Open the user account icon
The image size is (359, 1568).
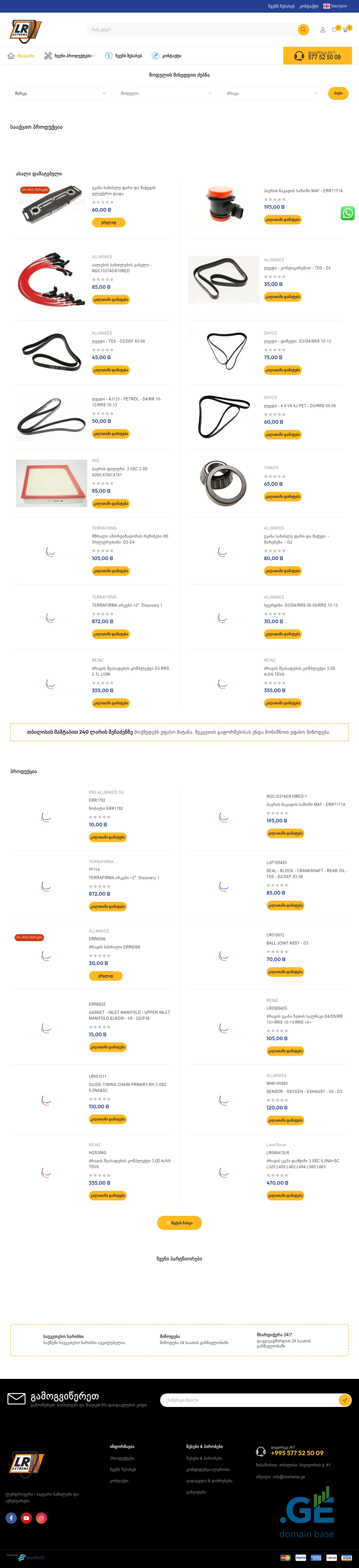323,30
